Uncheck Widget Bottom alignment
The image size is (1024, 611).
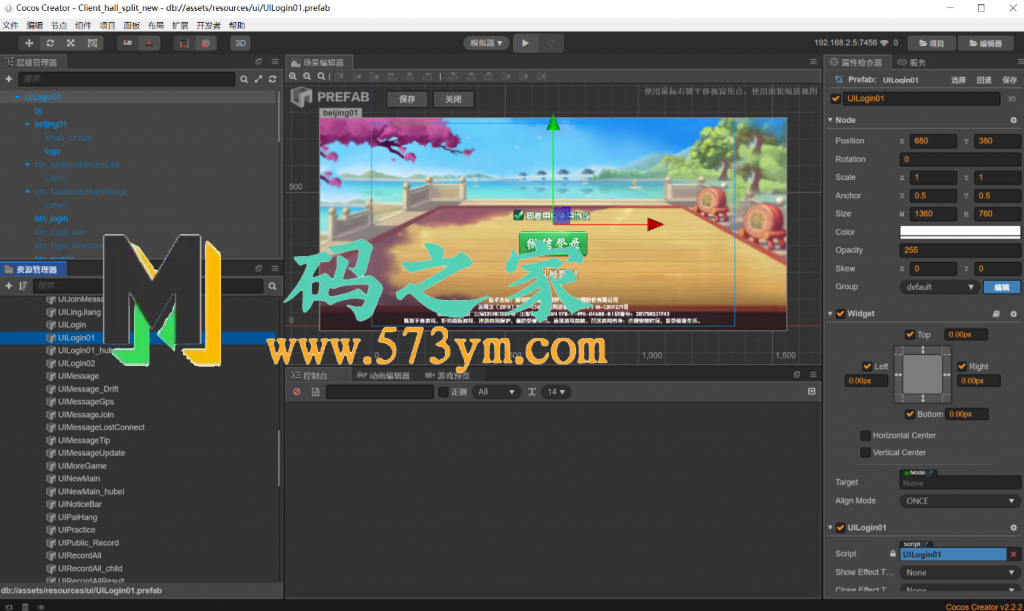[x=910, y=414]
